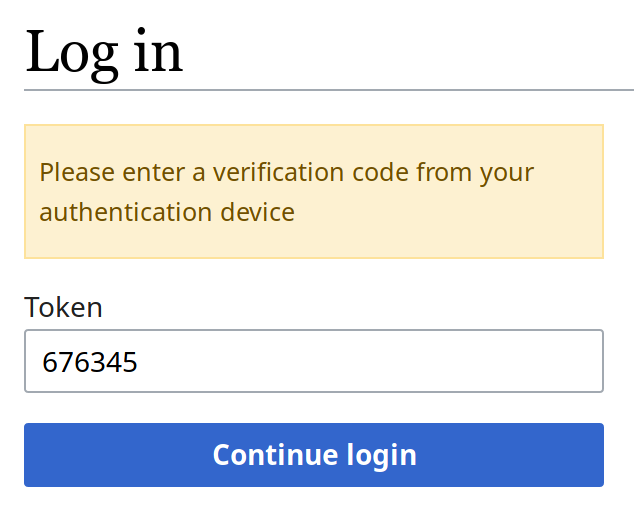This screenshot has height=514, width=634.
Task: Click the Token field label
Action: (x=63, y=307)
